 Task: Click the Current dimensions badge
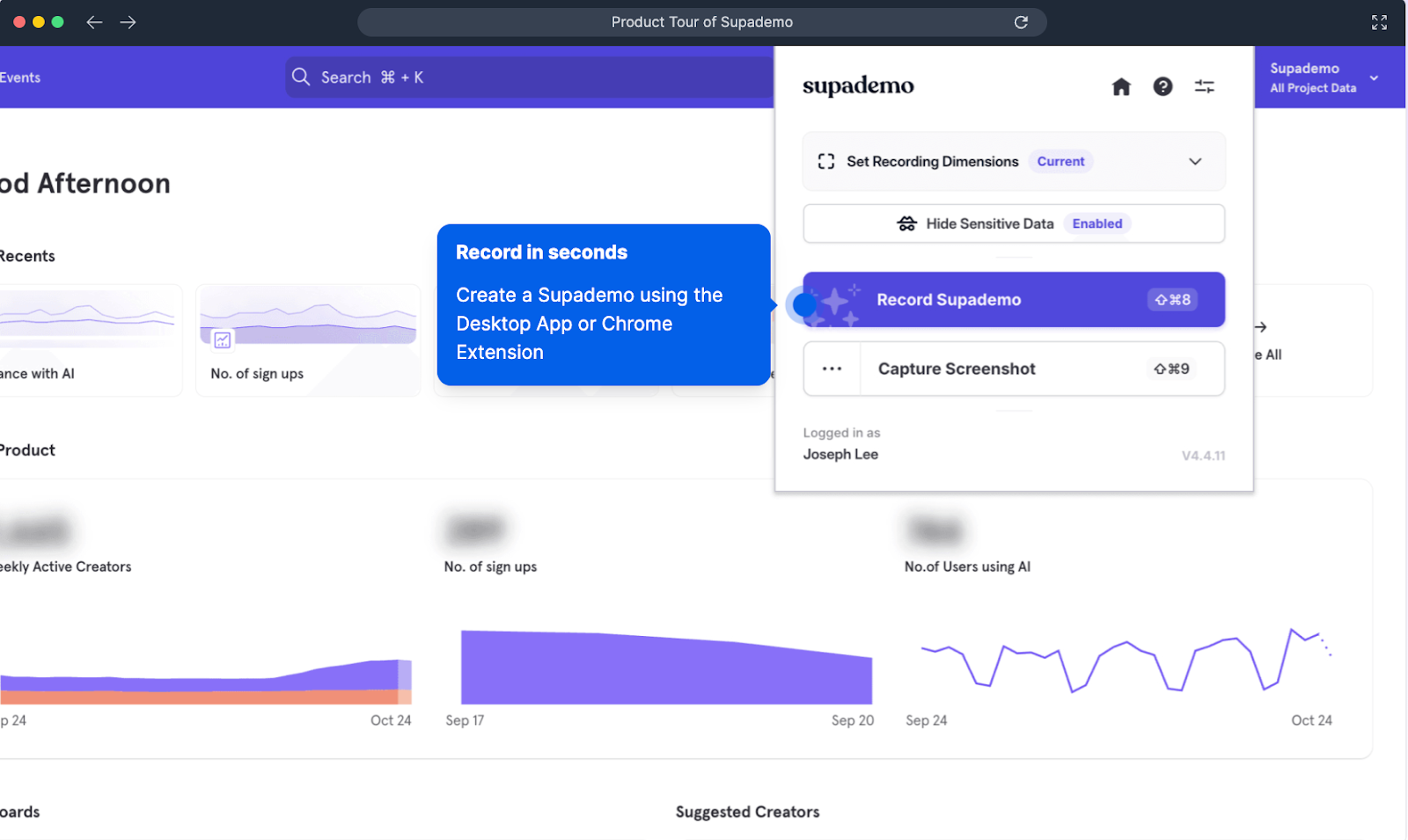point(1060,161)
